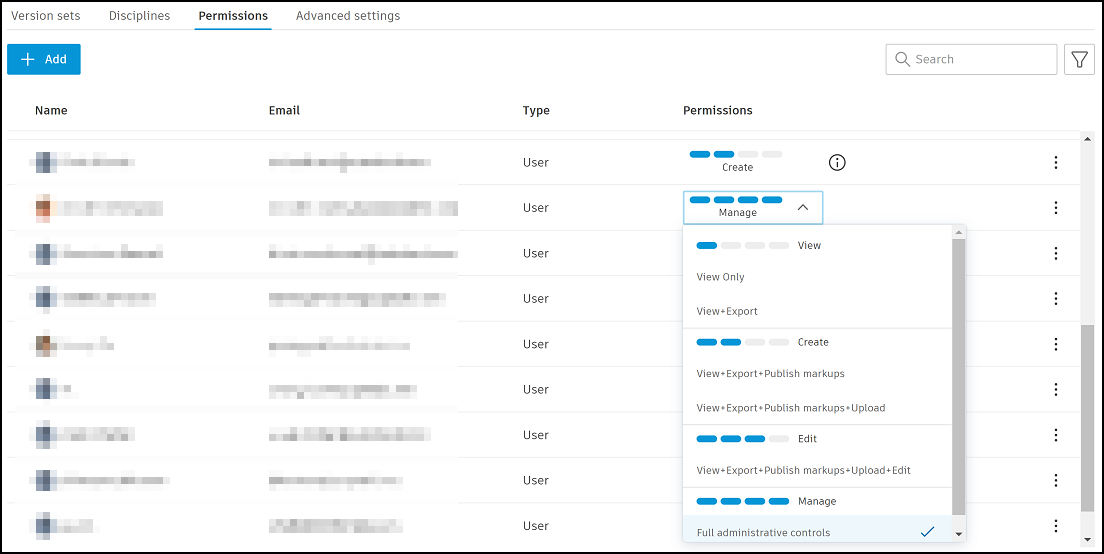Open three-dot menu for the Create-permission row
Image resolution: width=1104 pixels, height=554 pixels.
[1056, 162]
